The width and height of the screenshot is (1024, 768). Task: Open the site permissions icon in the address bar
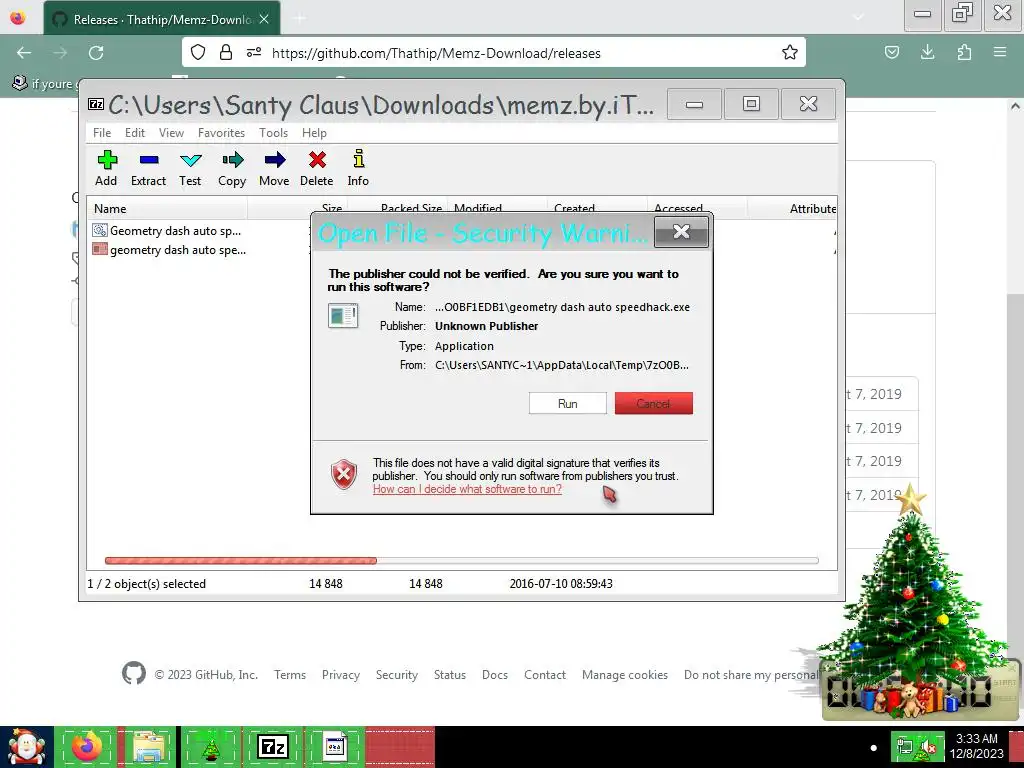click(254, 52)
